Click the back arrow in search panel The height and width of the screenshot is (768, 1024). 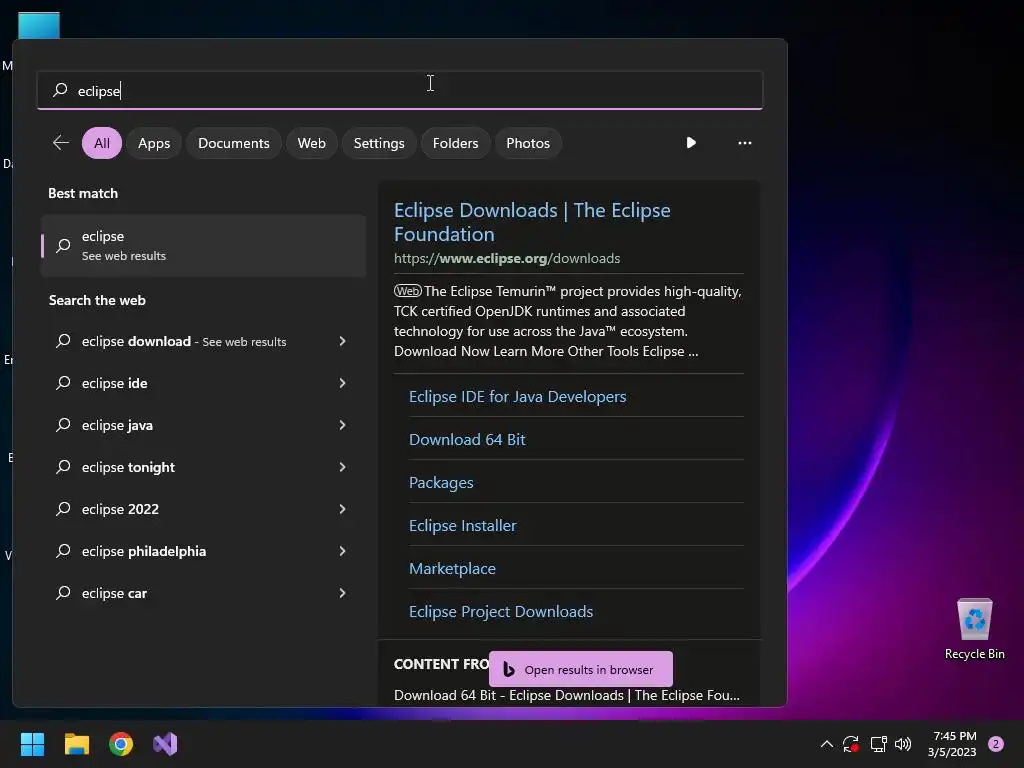tap(61, 142)
